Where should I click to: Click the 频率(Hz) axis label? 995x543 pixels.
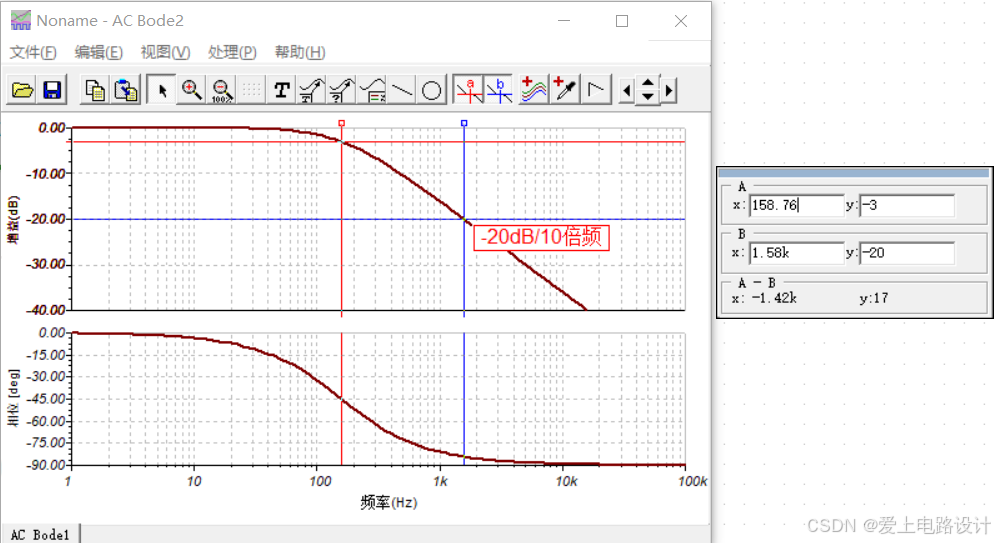[388, 502]
